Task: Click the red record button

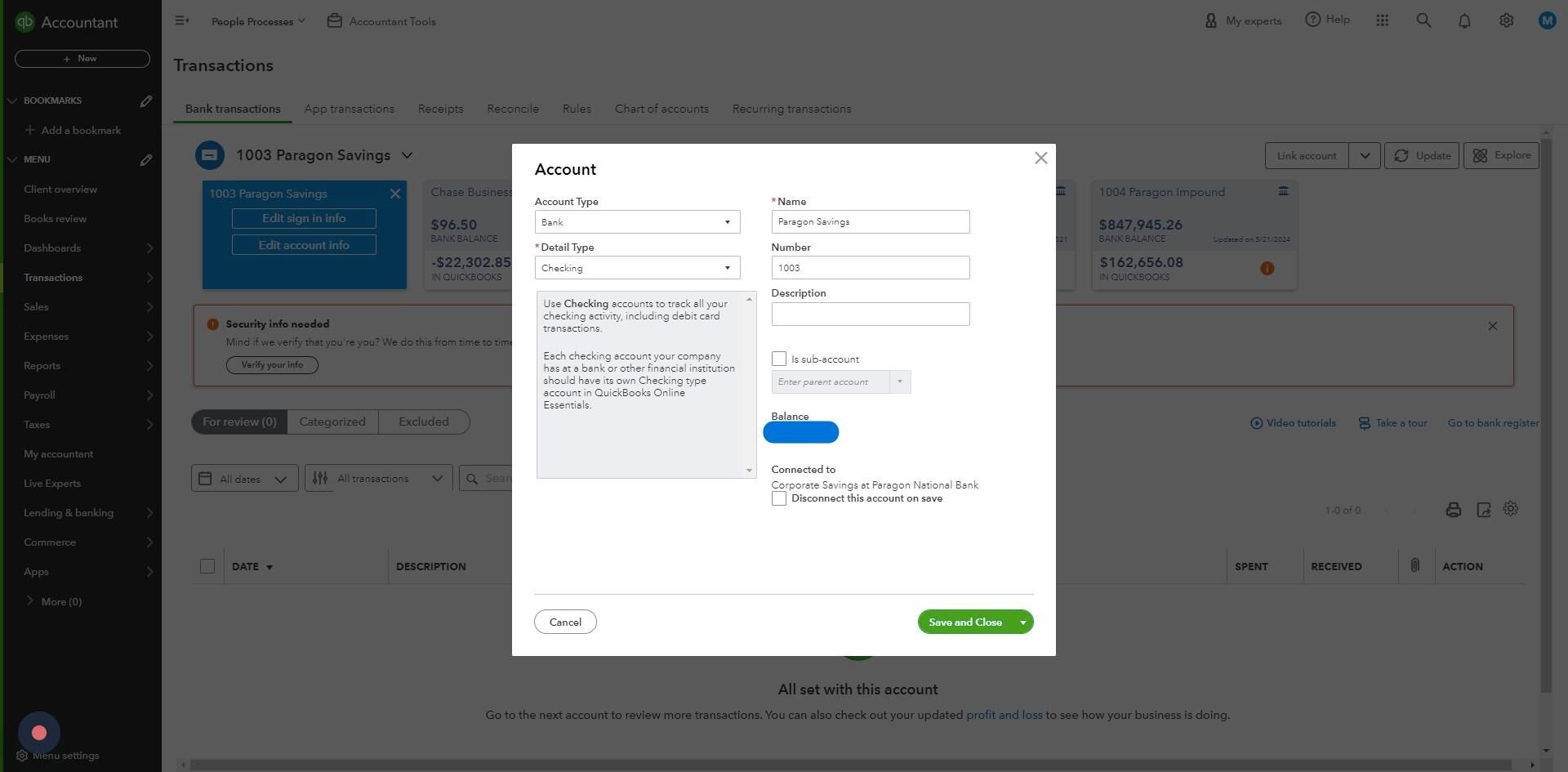Action: (x=39, y=734)
